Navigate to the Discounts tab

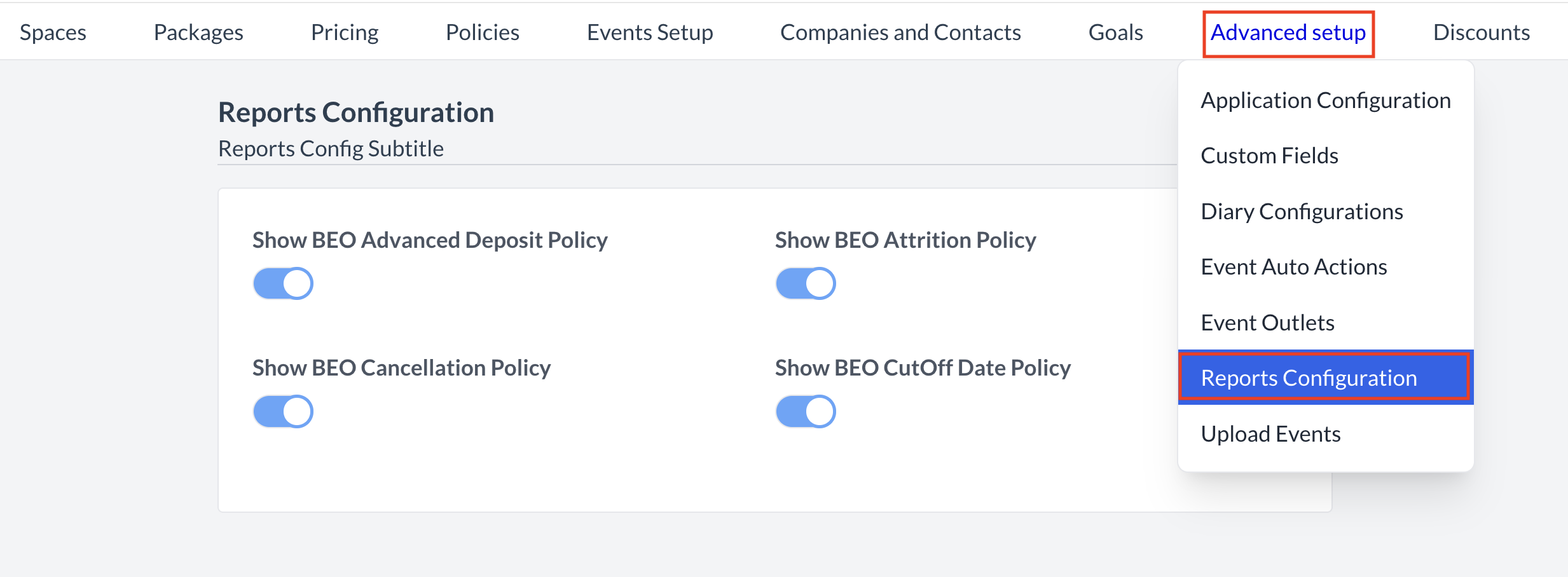pos(1482,32)
